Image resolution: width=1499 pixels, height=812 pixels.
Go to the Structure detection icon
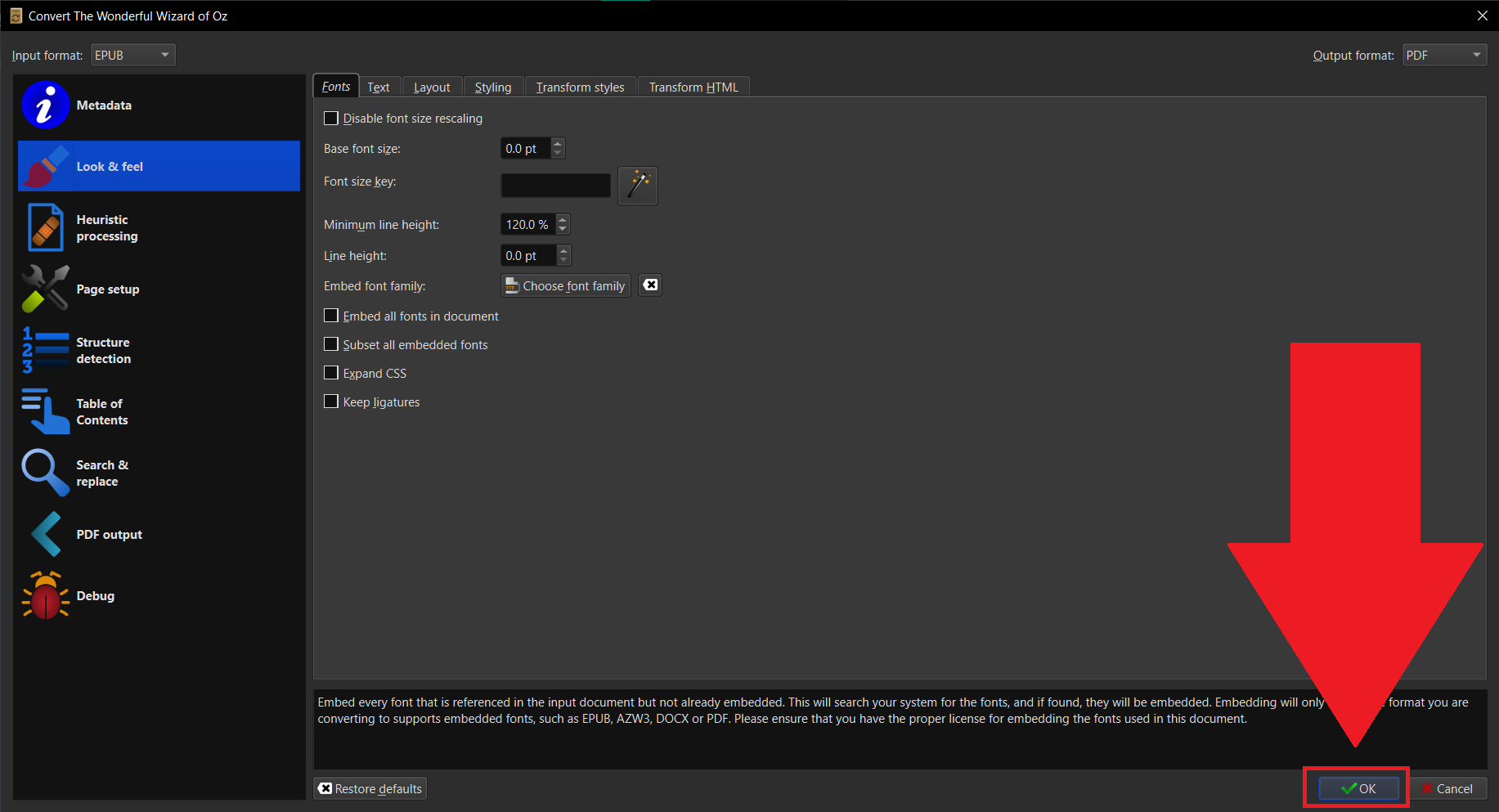click(45, 350)
